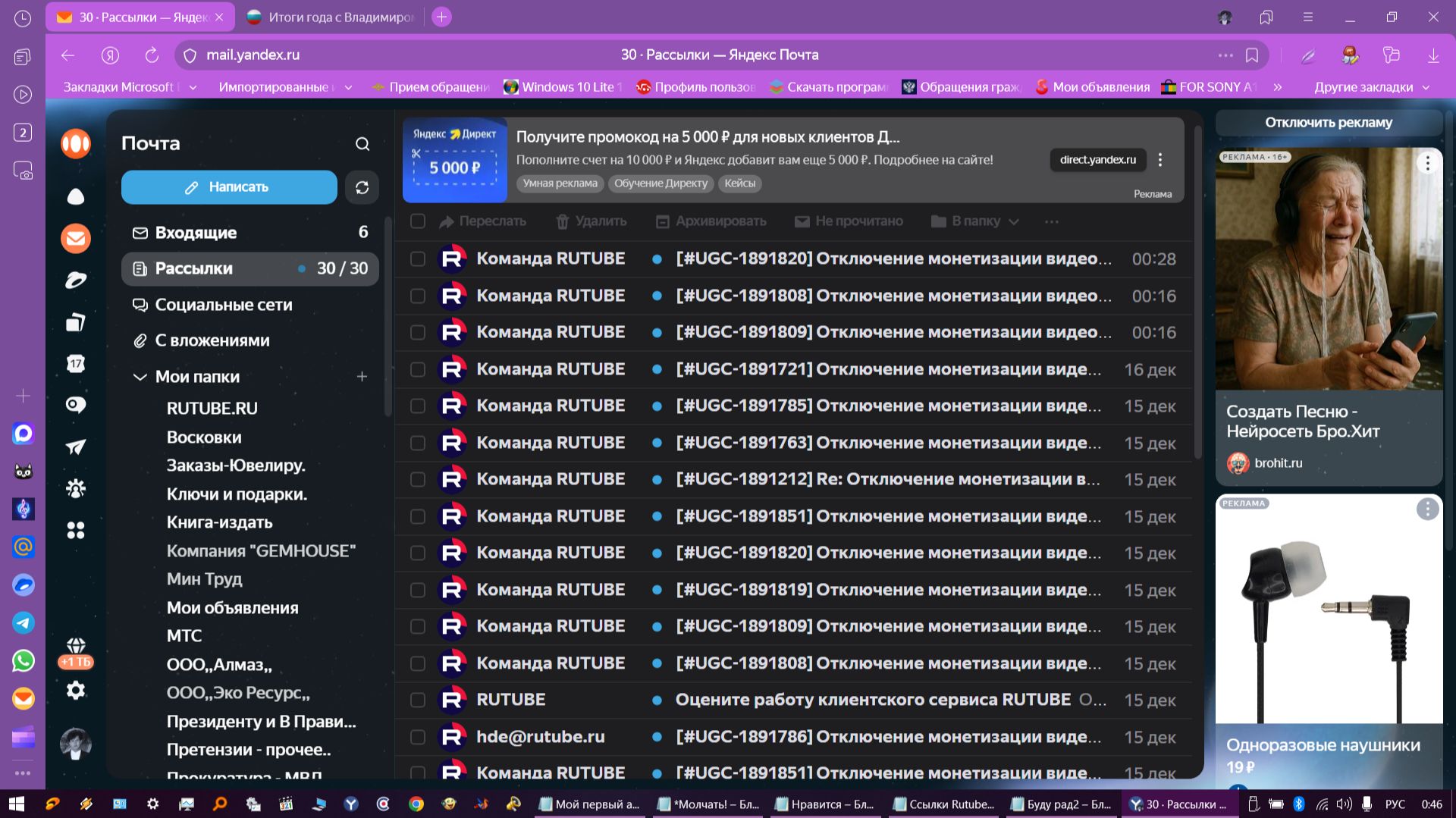
Task: Open the Социальные сети folder
Action: [250, 305]
